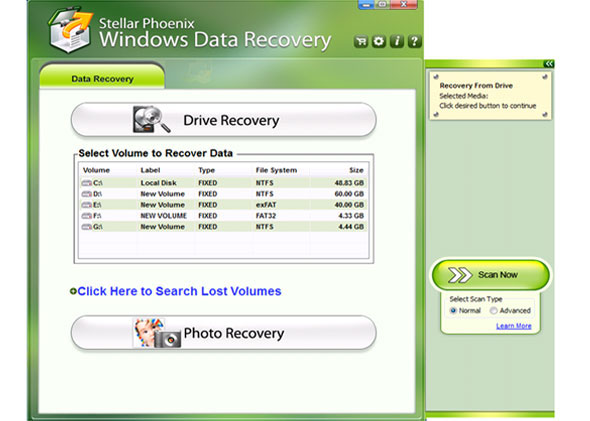Click the green bullet before Search Lost Volumes
Screen dimensions: 590x421
[73, 291]
